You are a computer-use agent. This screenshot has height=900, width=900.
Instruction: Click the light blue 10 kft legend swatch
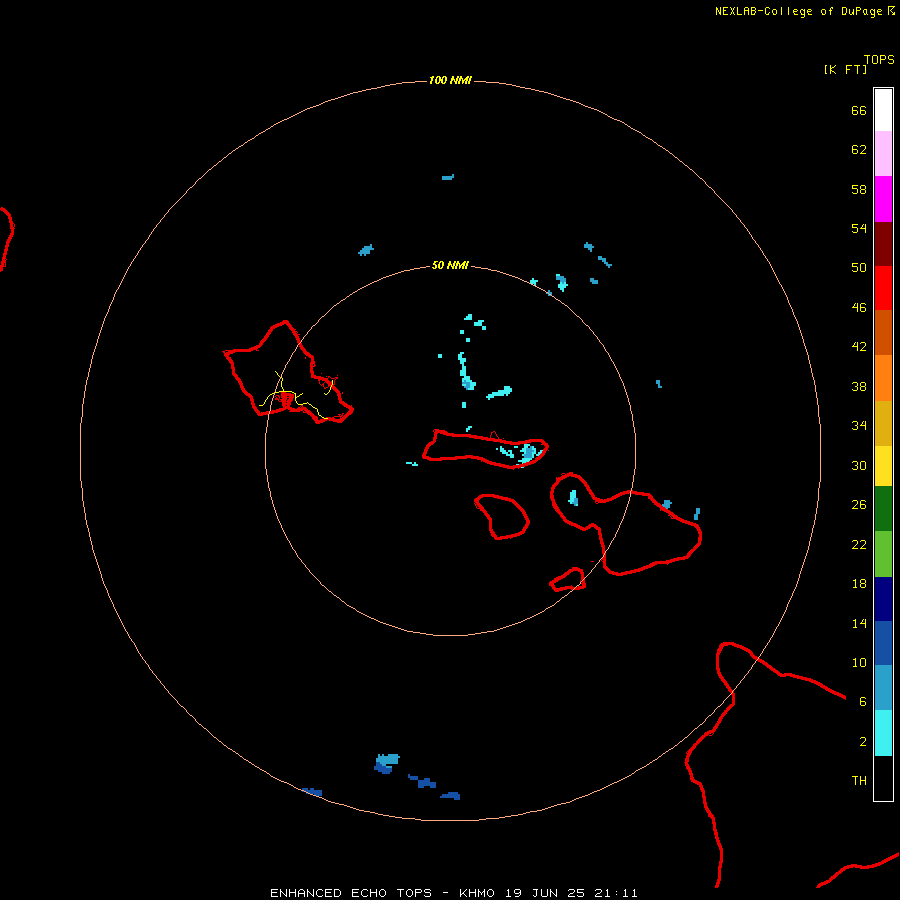coord(883,688)
